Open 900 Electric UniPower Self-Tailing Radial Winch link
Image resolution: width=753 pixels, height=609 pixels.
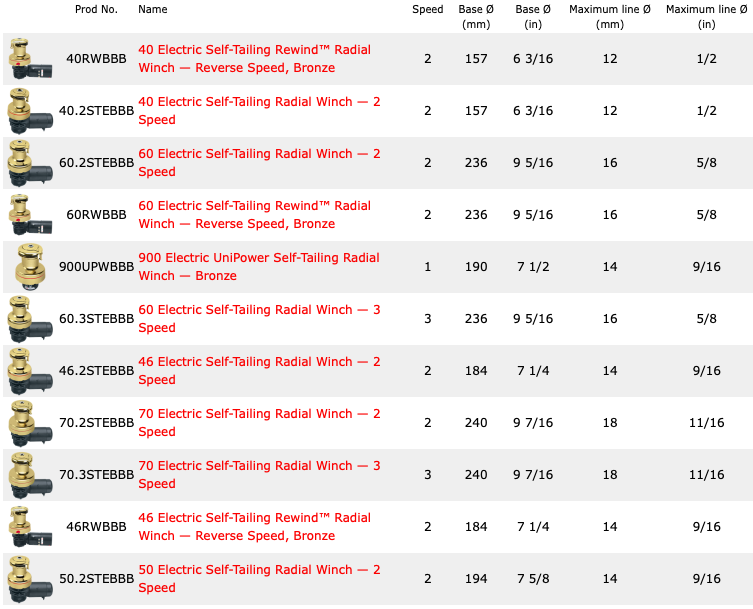tap(259, 267)
